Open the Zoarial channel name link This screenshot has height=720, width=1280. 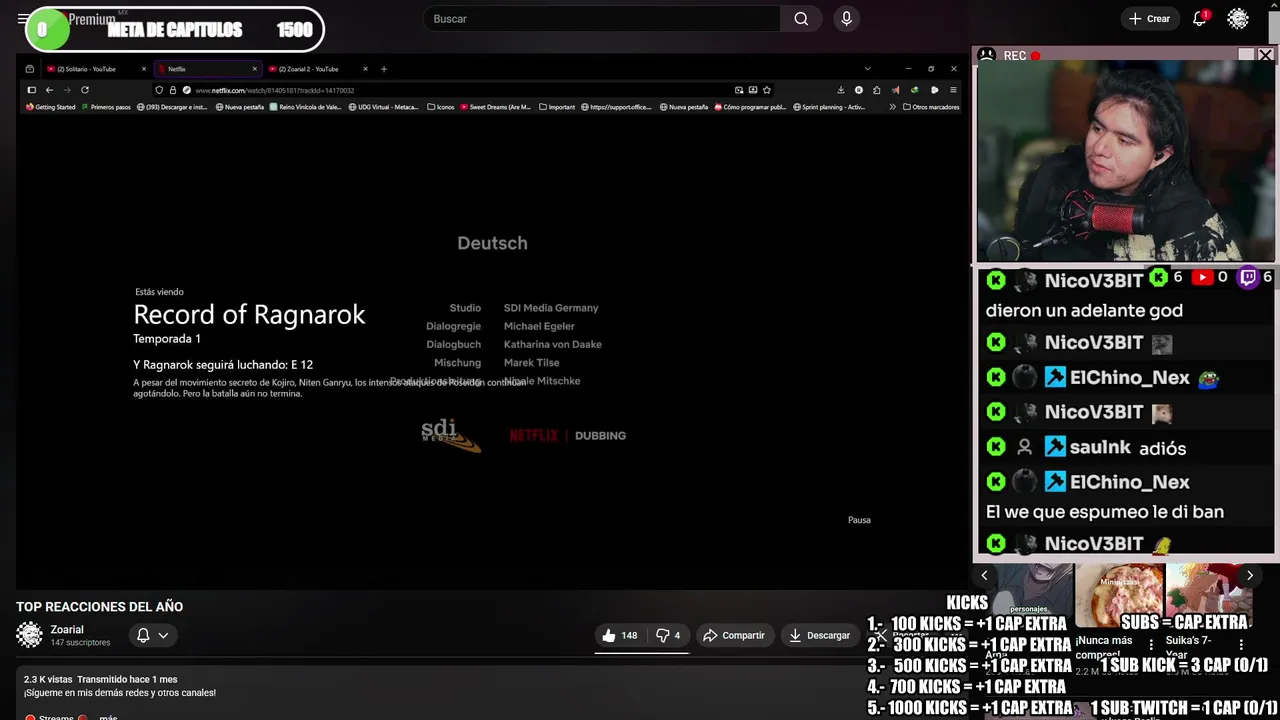click(x=67, y=630)
